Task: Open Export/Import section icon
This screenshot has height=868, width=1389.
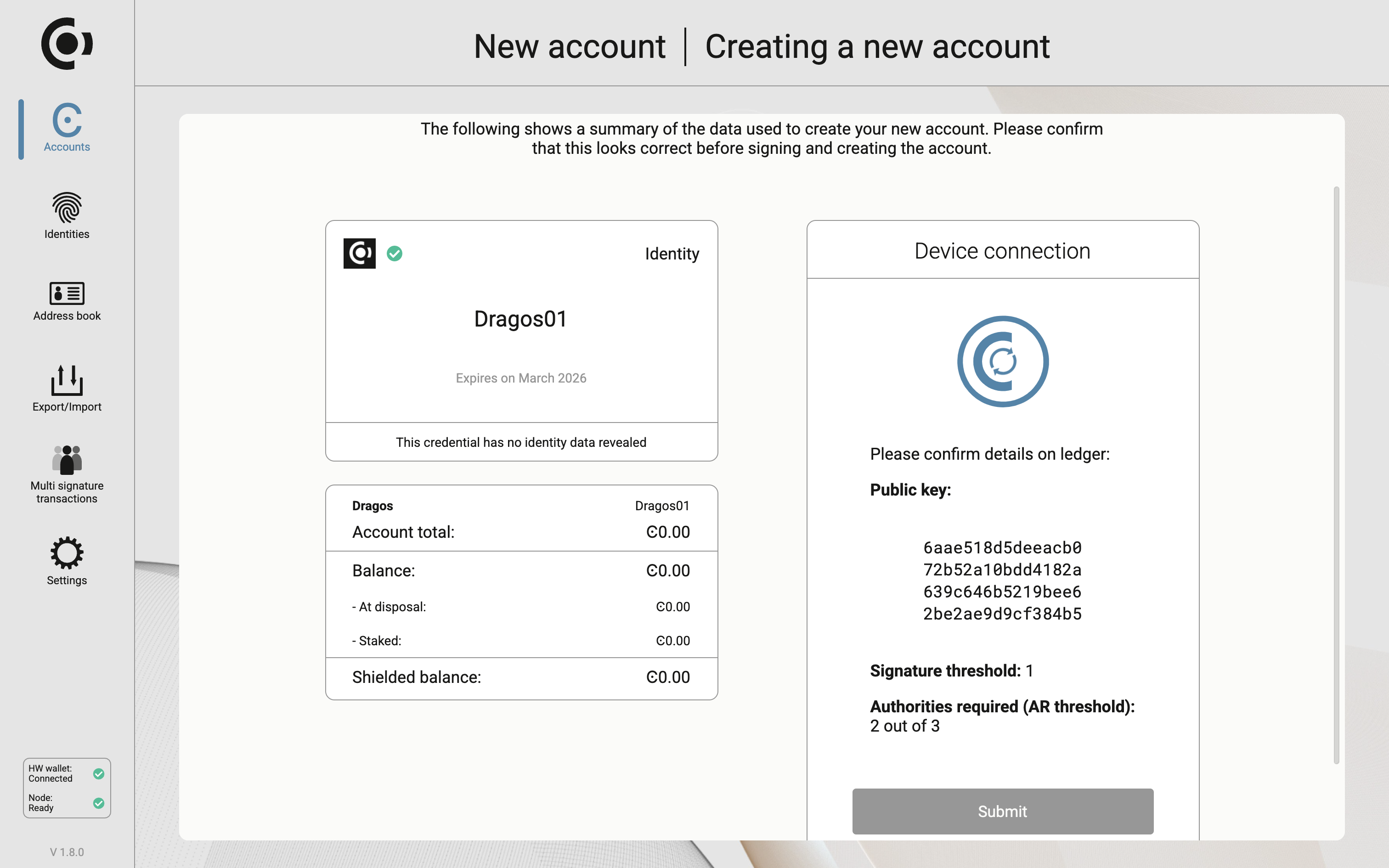Action: (x=67, y=380)
